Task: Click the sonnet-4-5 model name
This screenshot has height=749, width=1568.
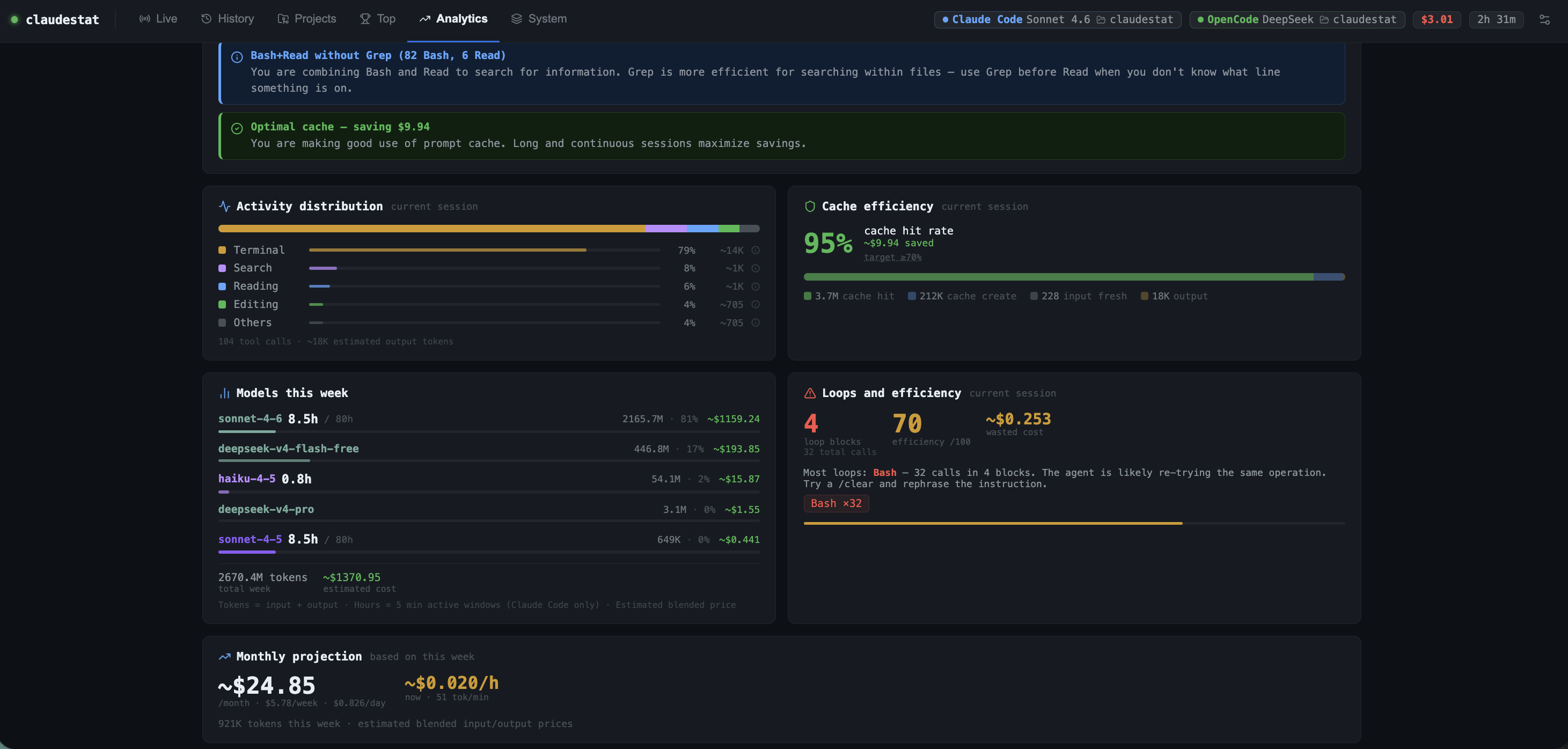Action: [250, 539]
